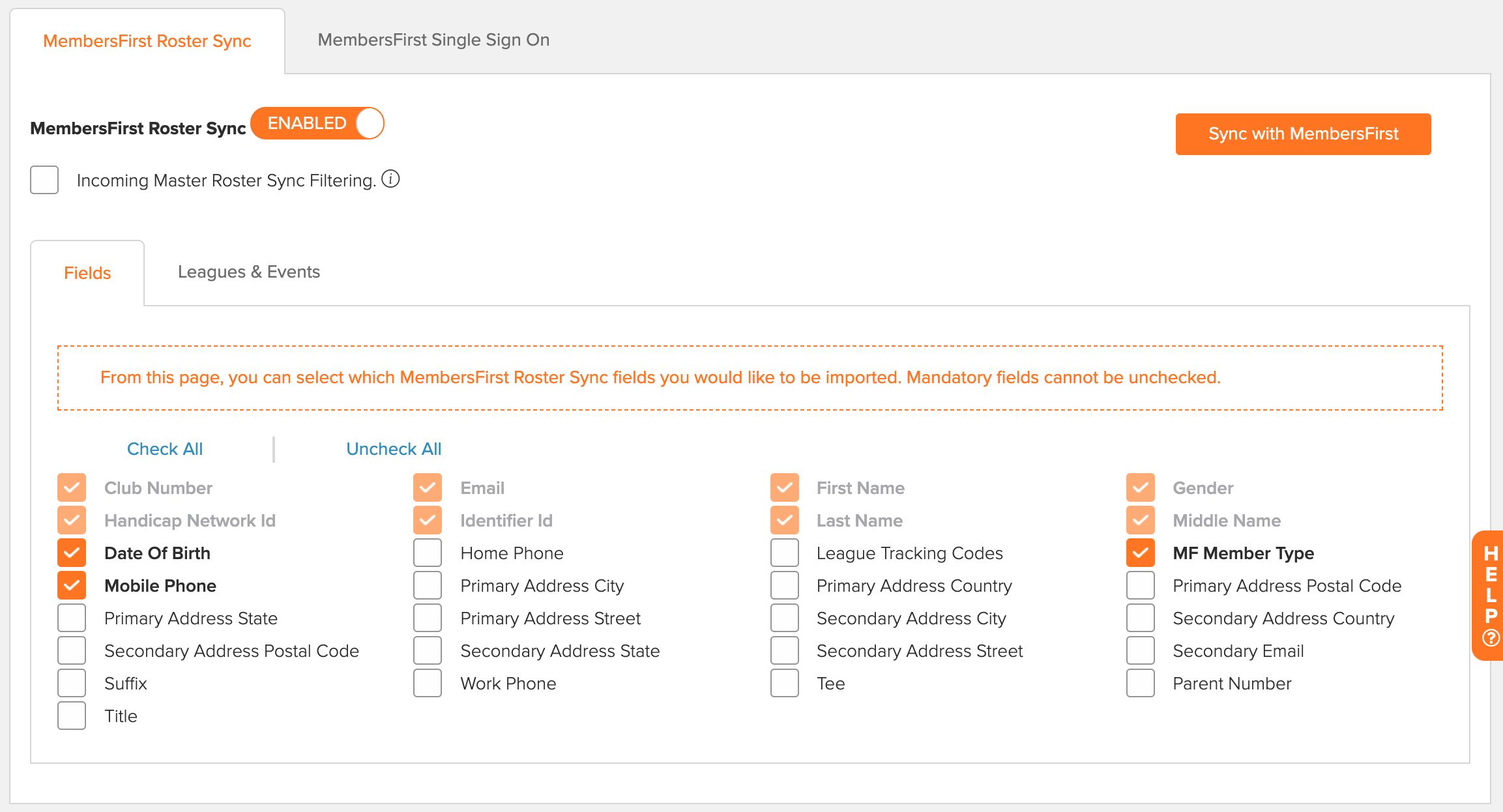
Task: Open the Leagues & Events tab
Action: (x=249, y=272)
